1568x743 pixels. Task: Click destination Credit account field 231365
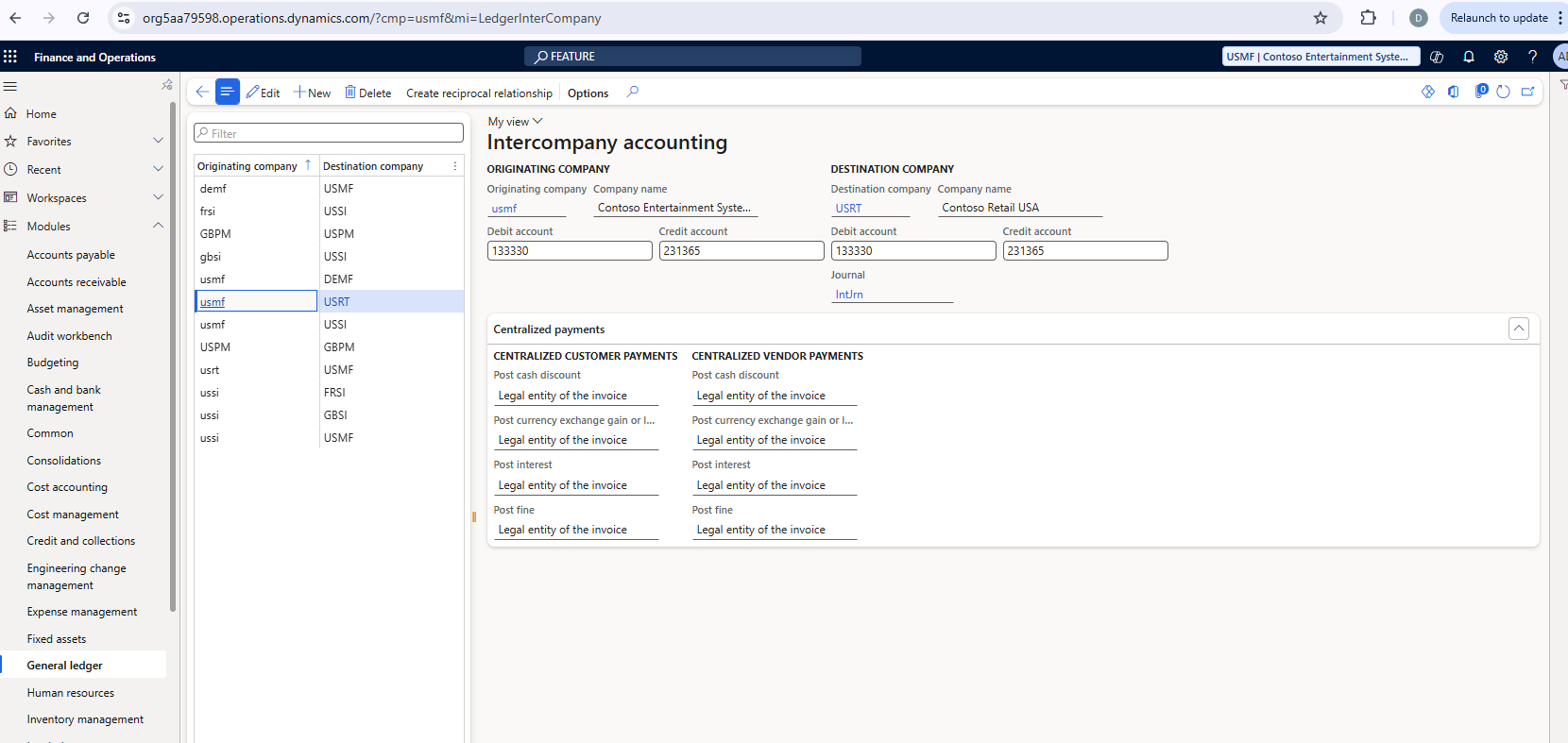click(x=1085, y=251)
